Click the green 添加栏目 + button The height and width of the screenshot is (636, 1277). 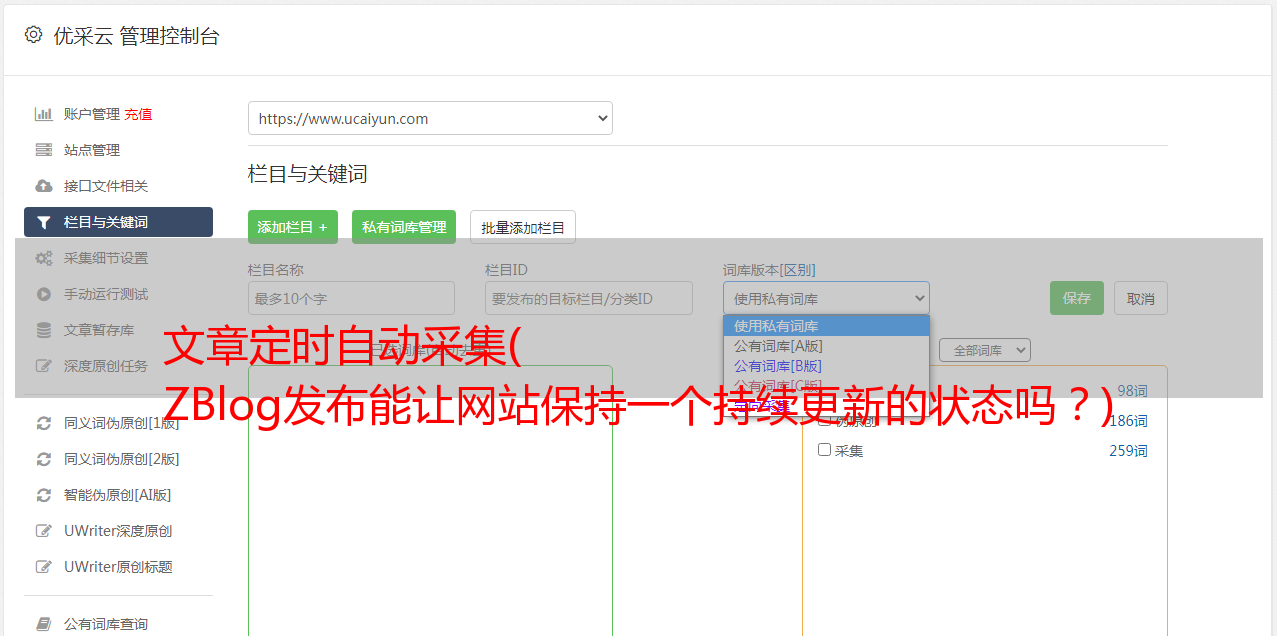(x=293, y=227)
